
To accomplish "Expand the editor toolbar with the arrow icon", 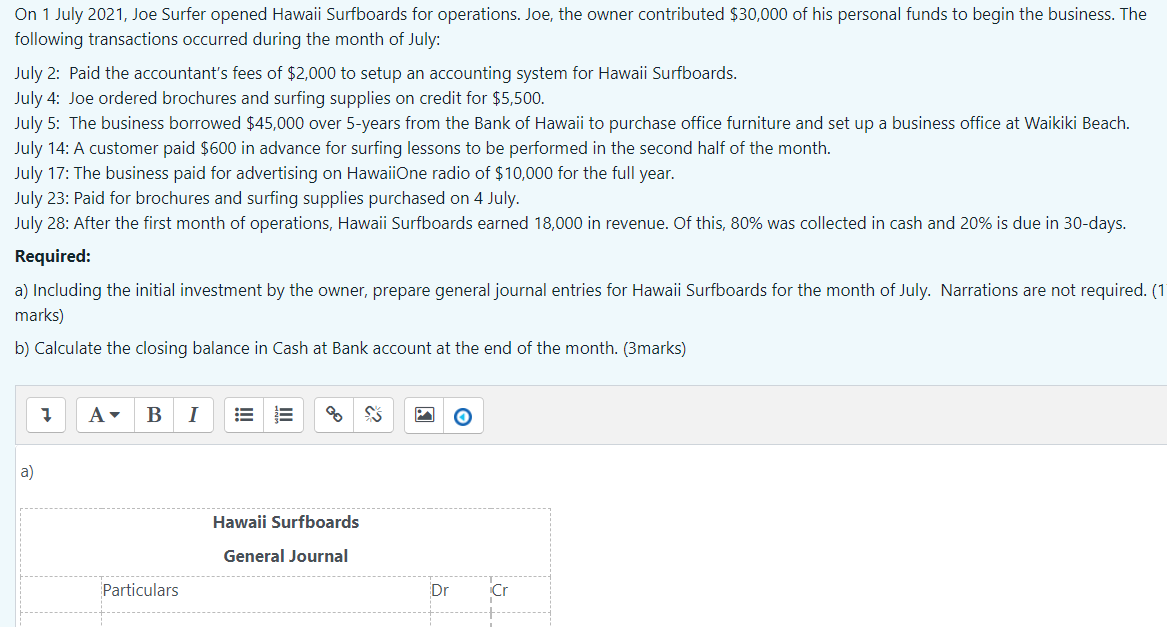I will (45, 415).
